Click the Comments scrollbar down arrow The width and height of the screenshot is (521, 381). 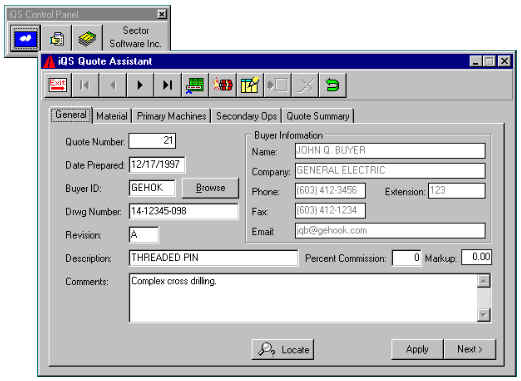click(x=483, y=314)
